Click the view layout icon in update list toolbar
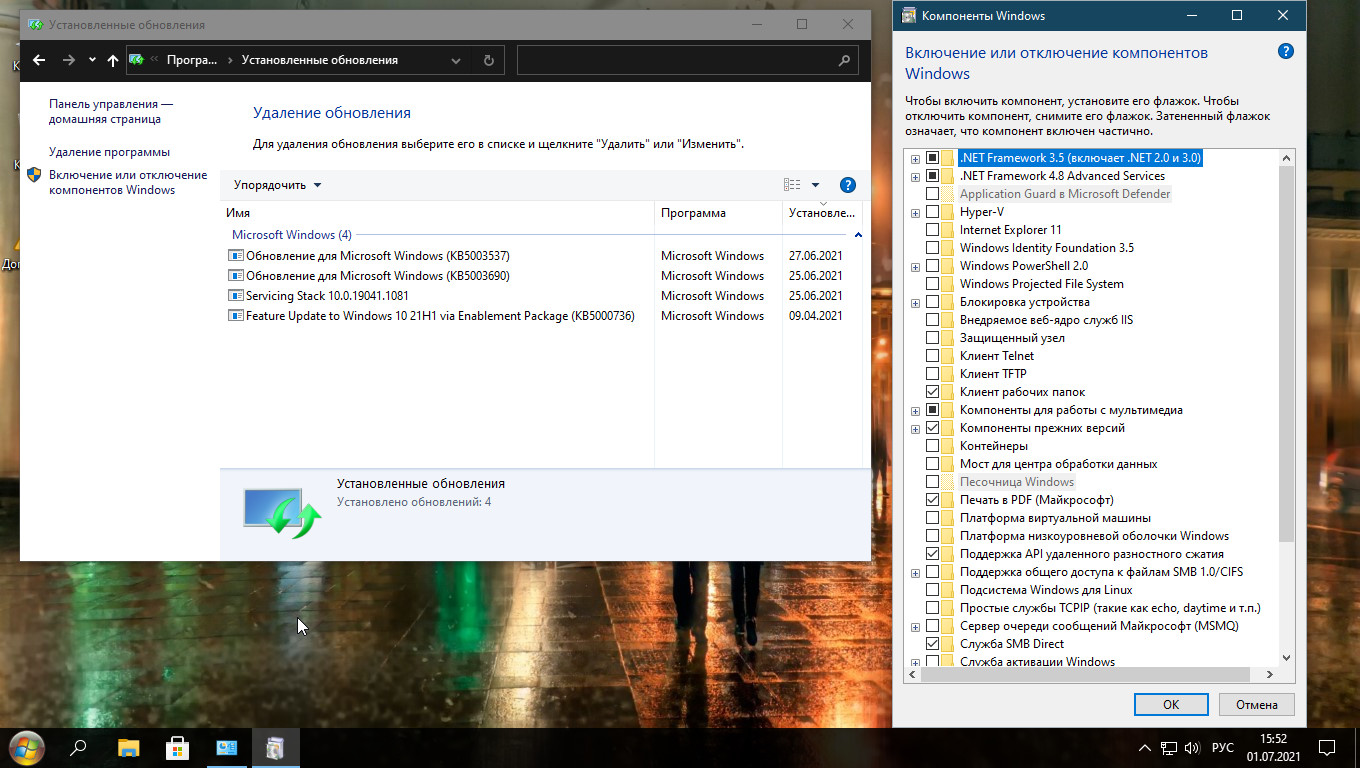Image resolution: width=1360 pixels, height=768 pixels. (x=792, y=185)
